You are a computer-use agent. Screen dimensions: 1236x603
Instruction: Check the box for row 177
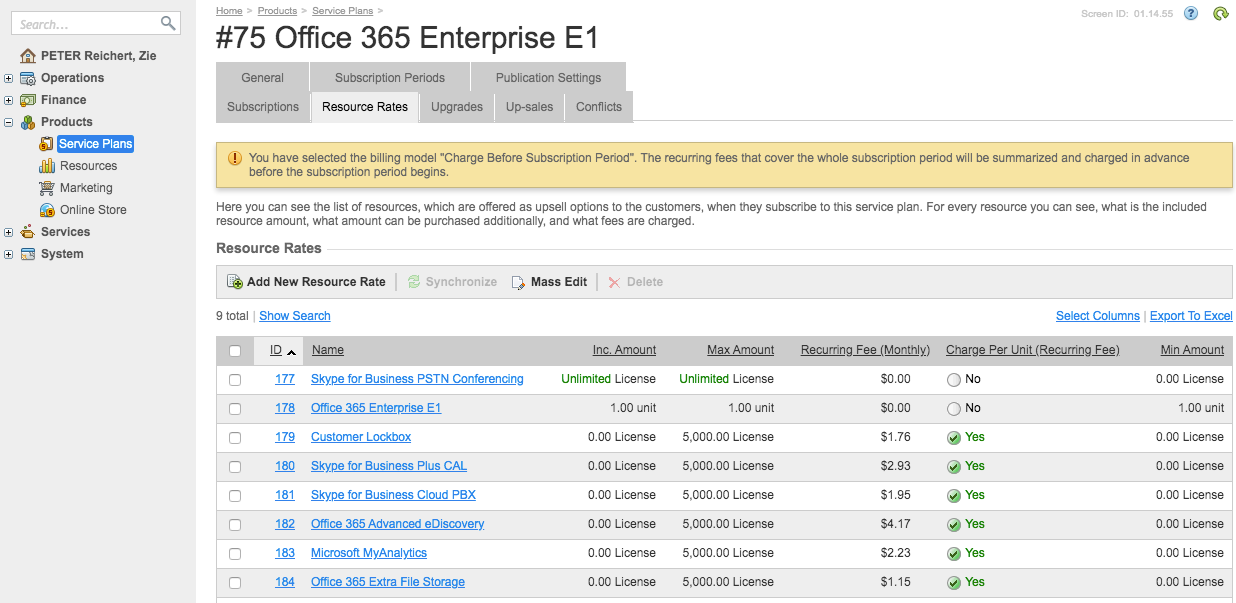(235, 380)
